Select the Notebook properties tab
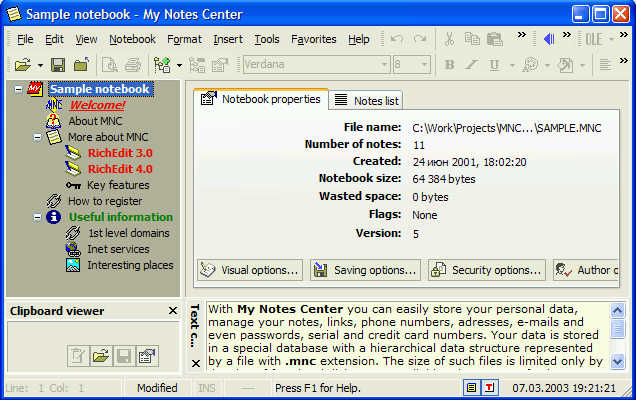 (x=261, y=99)
